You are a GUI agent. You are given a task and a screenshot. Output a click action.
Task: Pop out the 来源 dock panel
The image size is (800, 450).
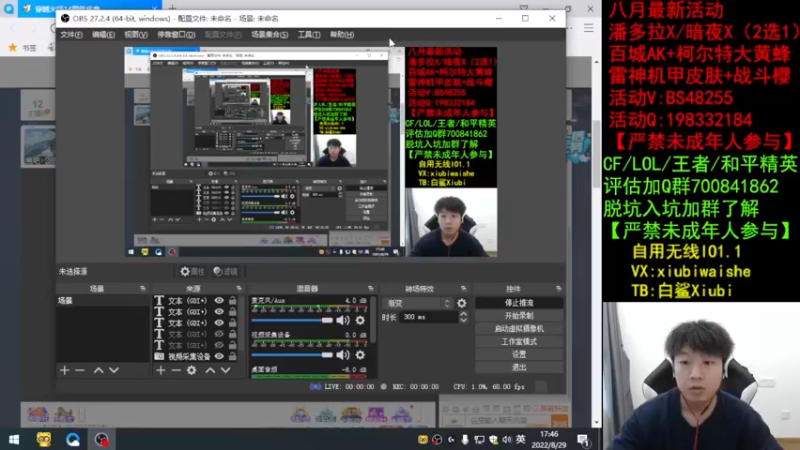[x=238, y=289]
